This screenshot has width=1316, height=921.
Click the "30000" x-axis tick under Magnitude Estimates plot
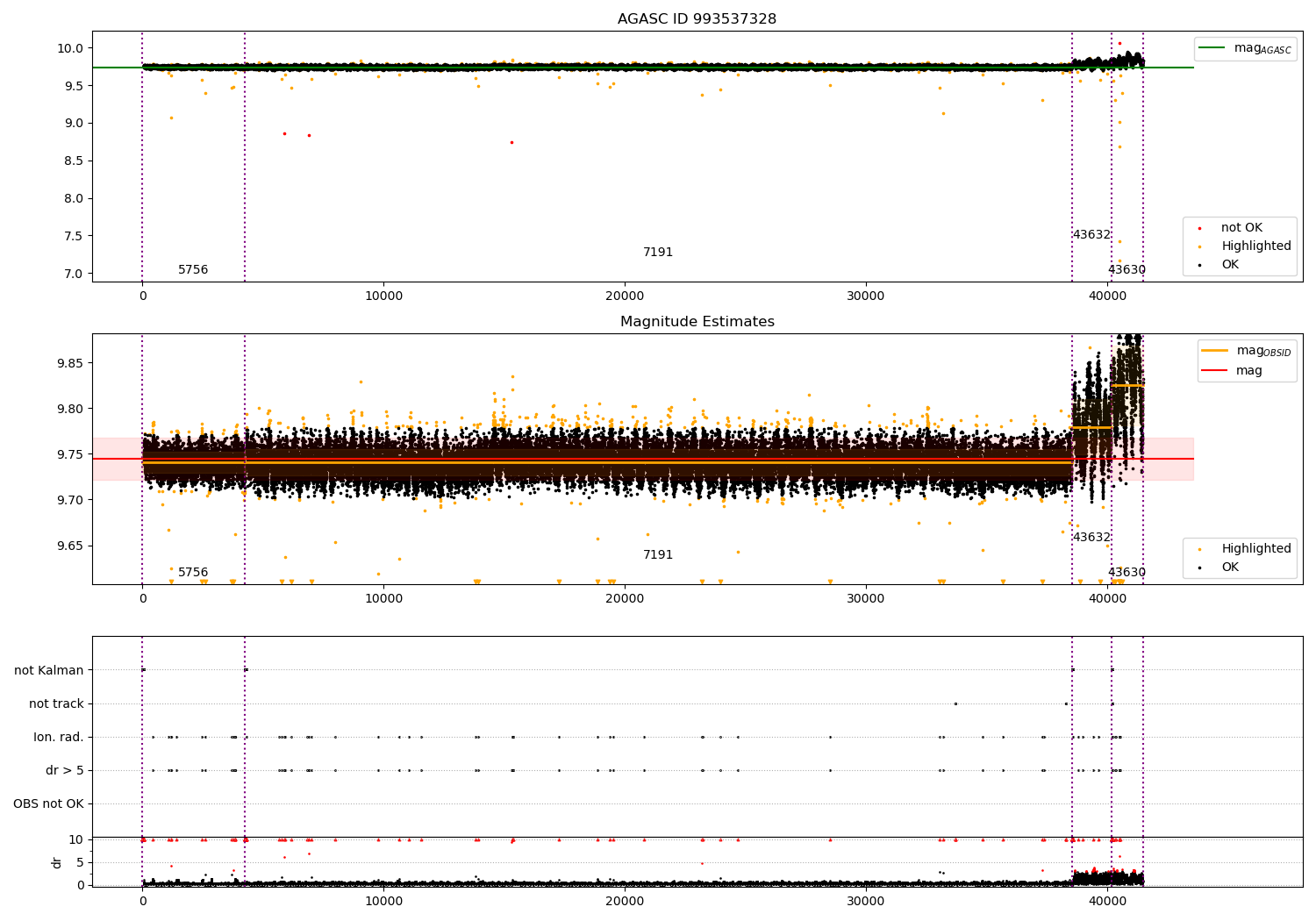(866, 599)
